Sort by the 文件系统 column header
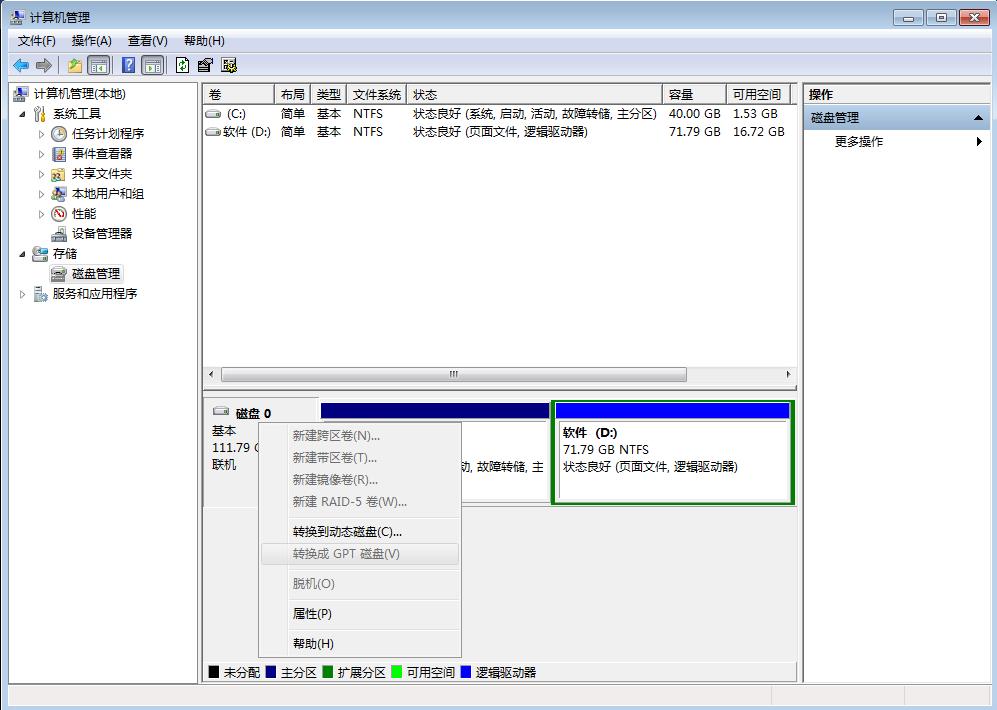Viewport: 997px width, 710px height. click(376, 94)
